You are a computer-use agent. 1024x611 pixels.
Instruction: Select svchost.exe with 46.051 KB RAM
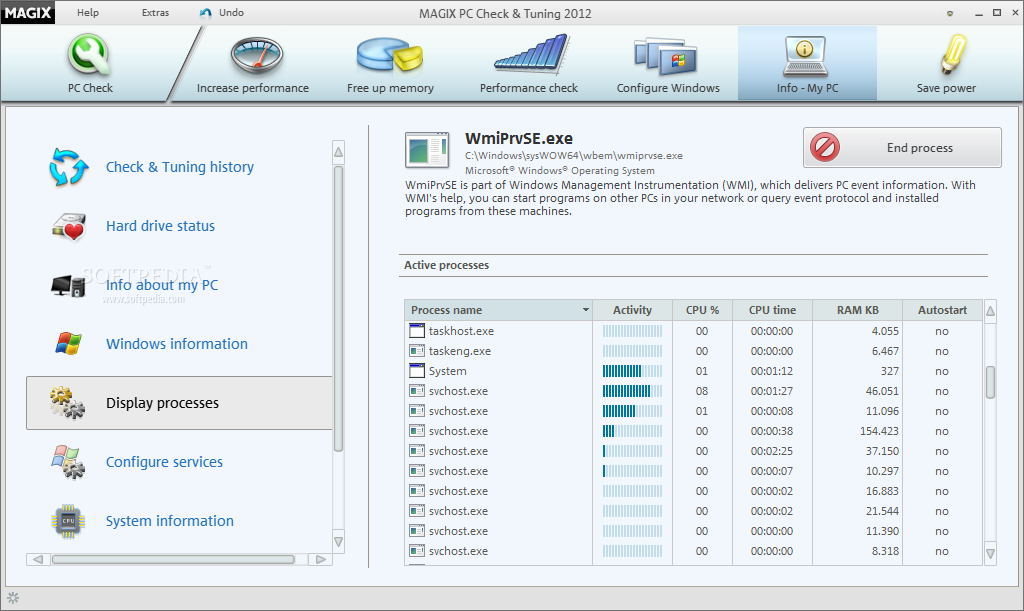click(x=693, y=391)
